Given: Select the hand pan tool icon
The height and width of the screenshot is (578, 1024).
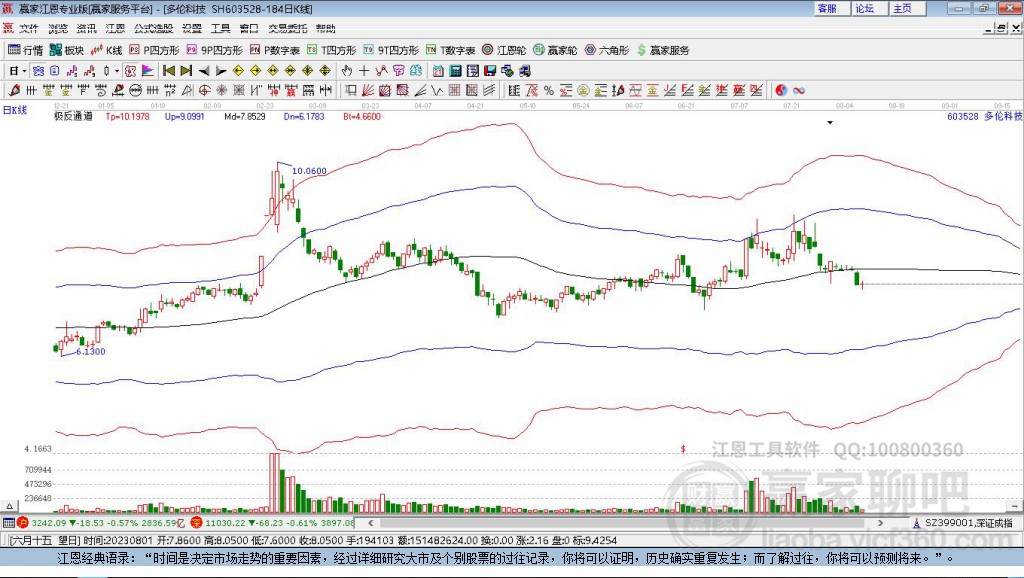Looking at the screenshot, I should click(x=347, y=71).
